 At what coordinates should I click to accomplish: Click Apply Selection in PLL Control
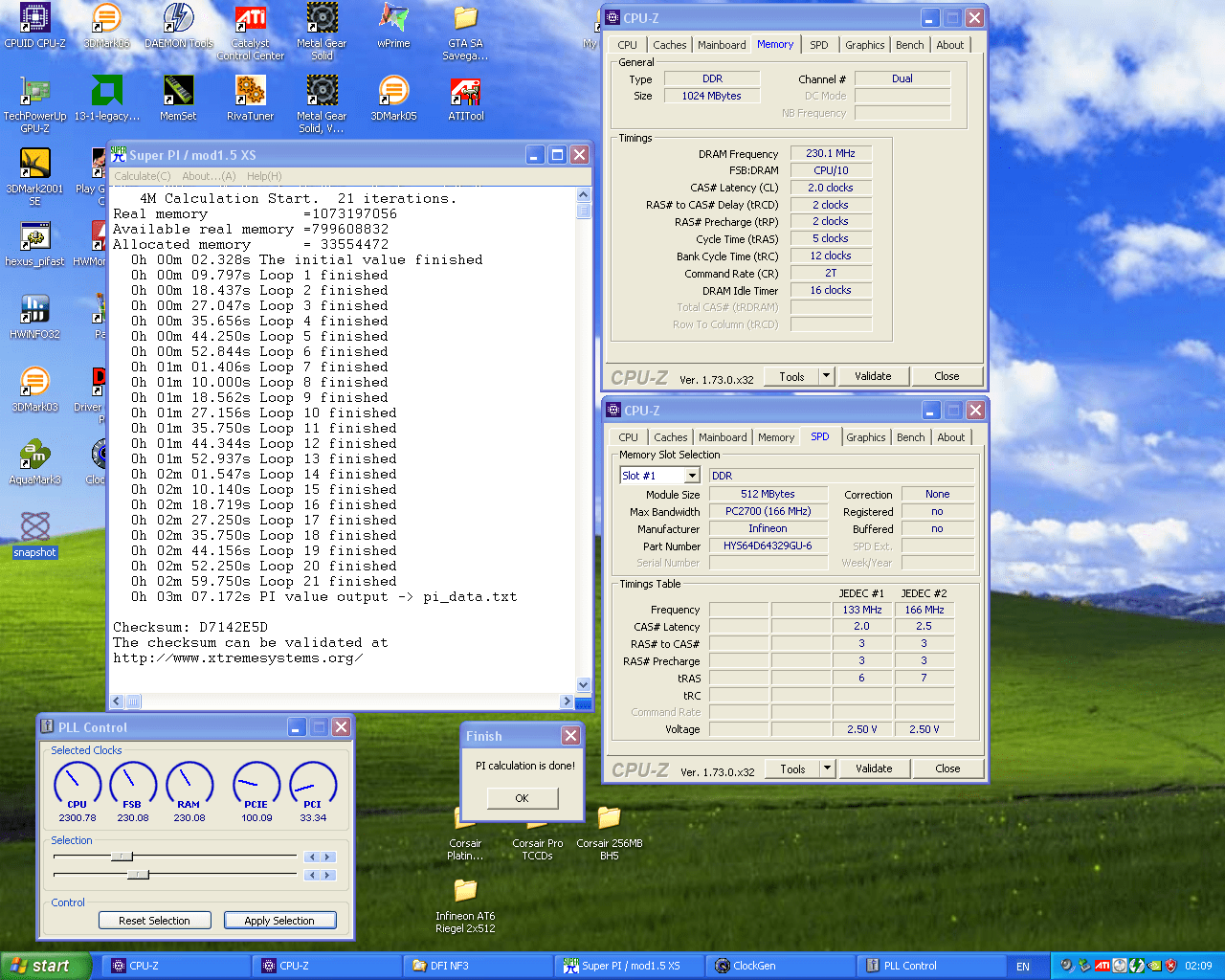(x=279, y=921)
